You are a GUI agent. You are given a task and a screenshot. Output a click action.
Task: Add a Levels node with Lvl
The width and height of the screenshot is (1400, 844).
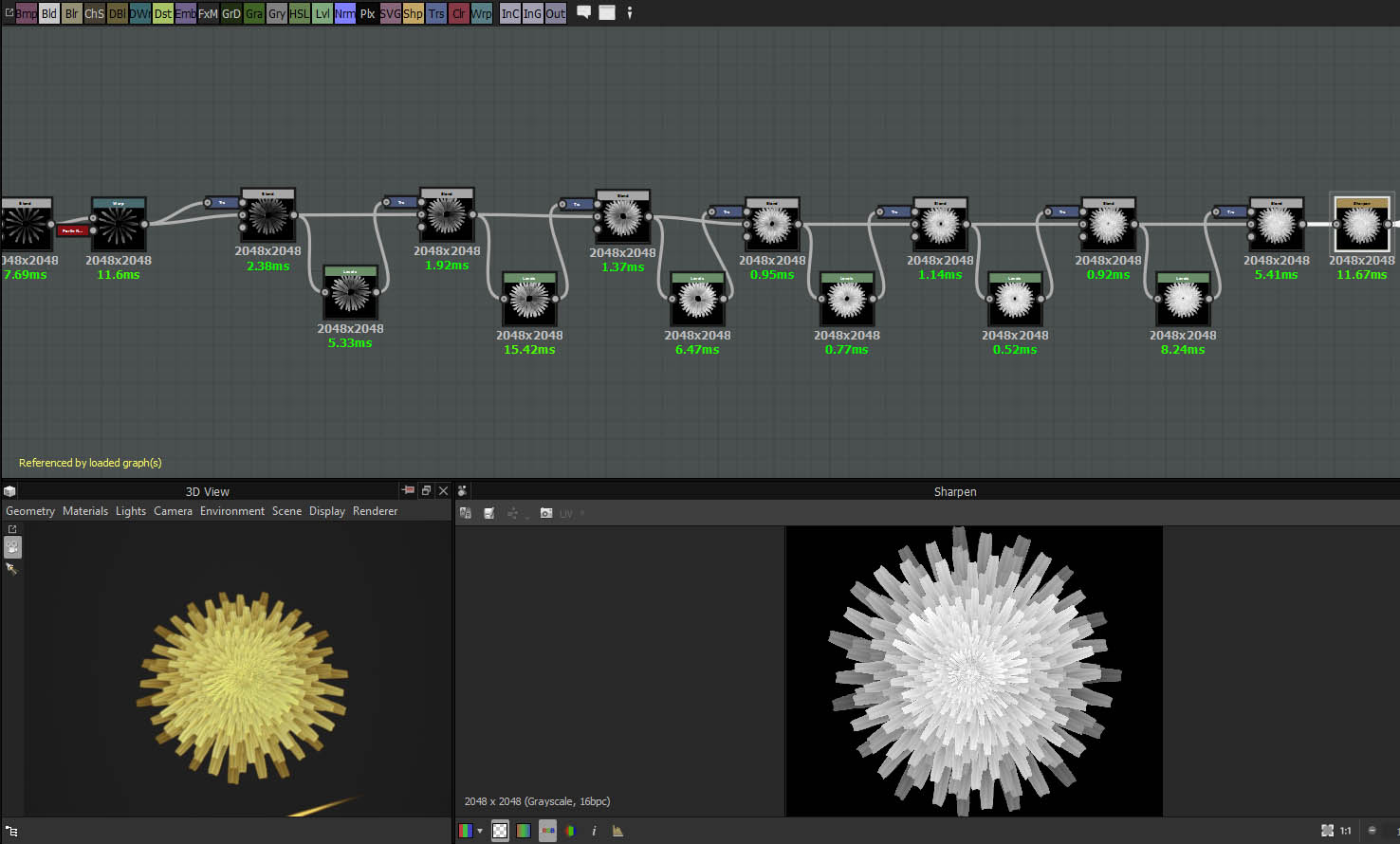[322, 13]
